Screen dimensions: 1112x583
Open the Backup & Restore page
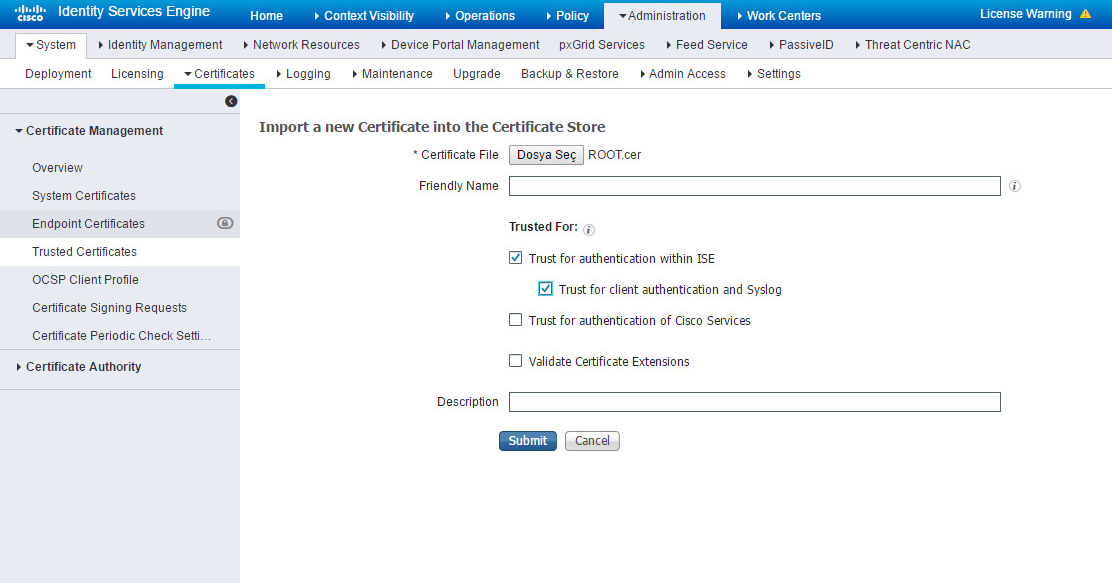[x=569, y=74]
